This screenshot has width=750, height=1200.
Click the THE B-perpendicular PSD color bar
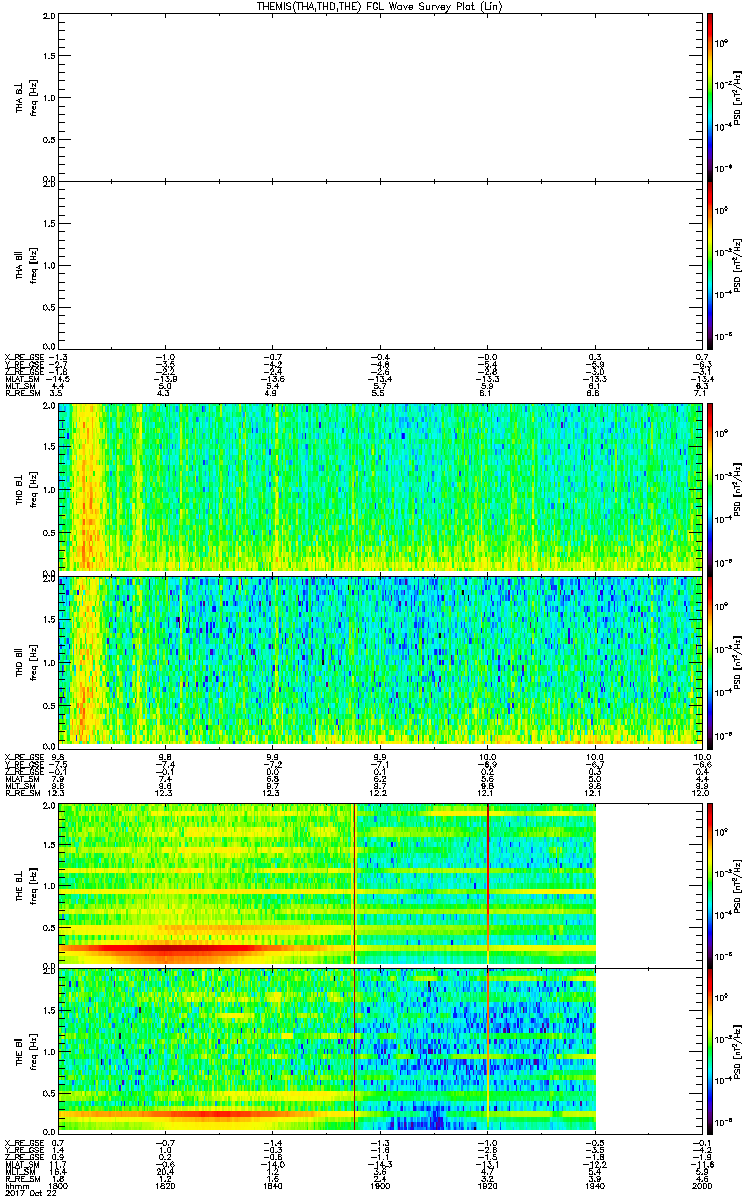pyautogui.click(x=709, y=884)
